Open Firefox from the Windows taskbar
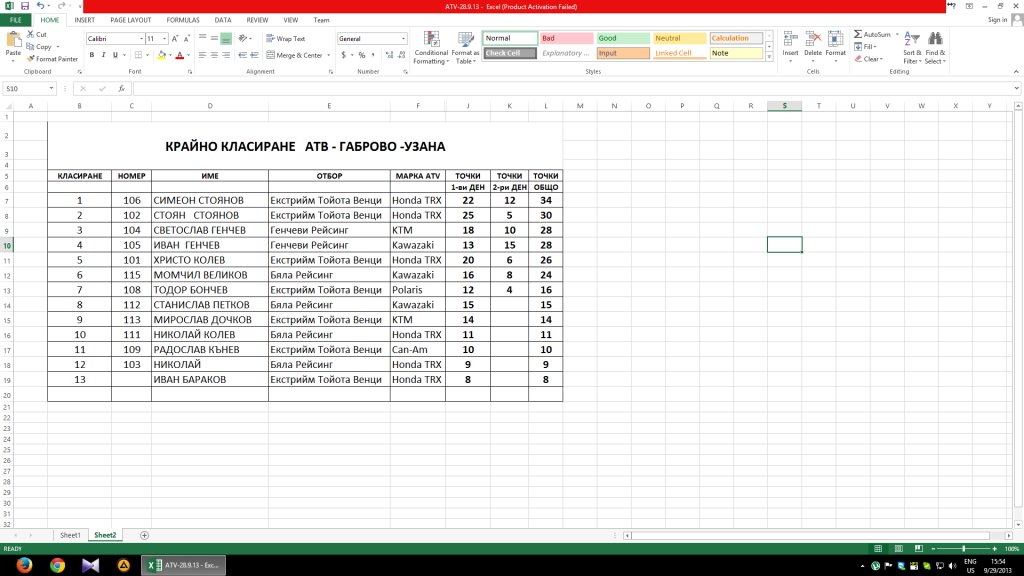 pyautogui.click(x=24, y=565)
